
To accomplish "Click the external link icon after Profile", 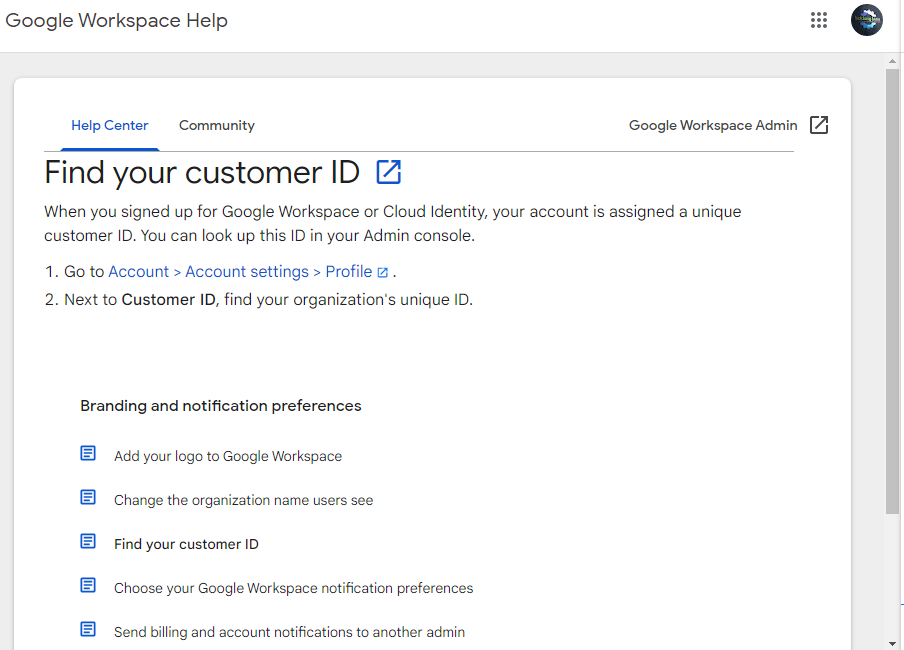I will 383,272.
